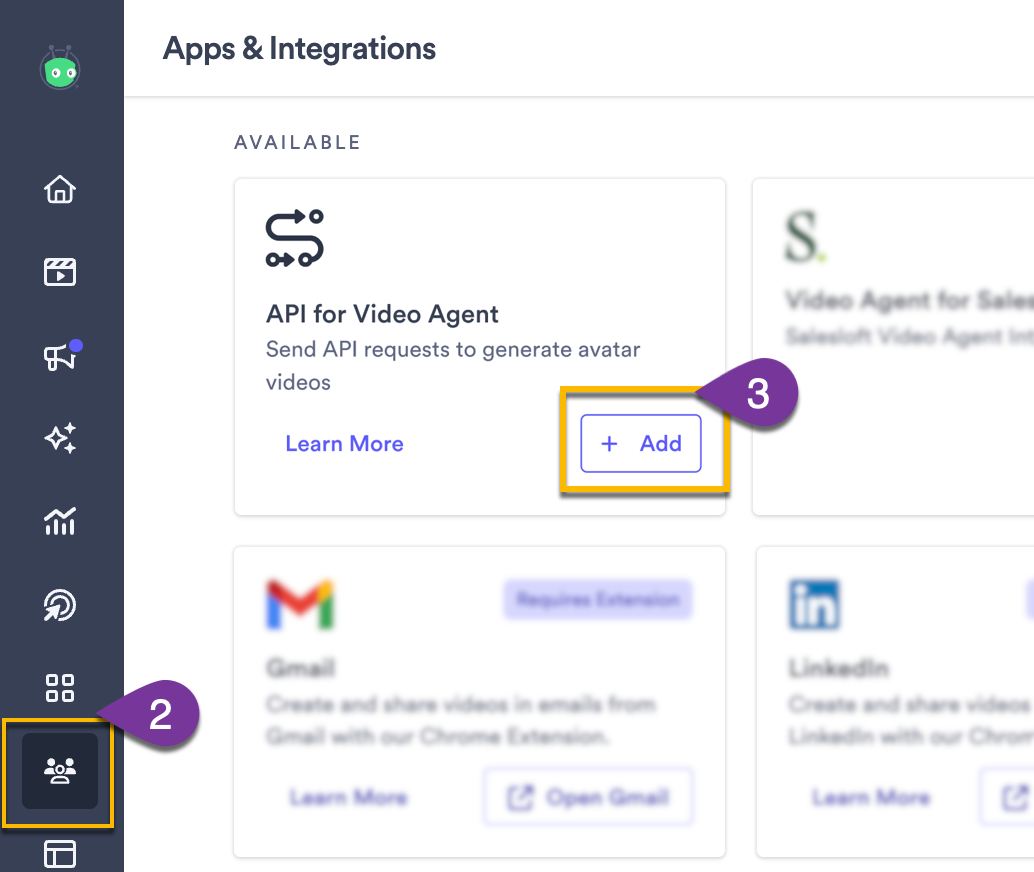The image size is (1034, 872).
Task: Select the video projects icon in the sidebar
Action: (x=60, y=272)
